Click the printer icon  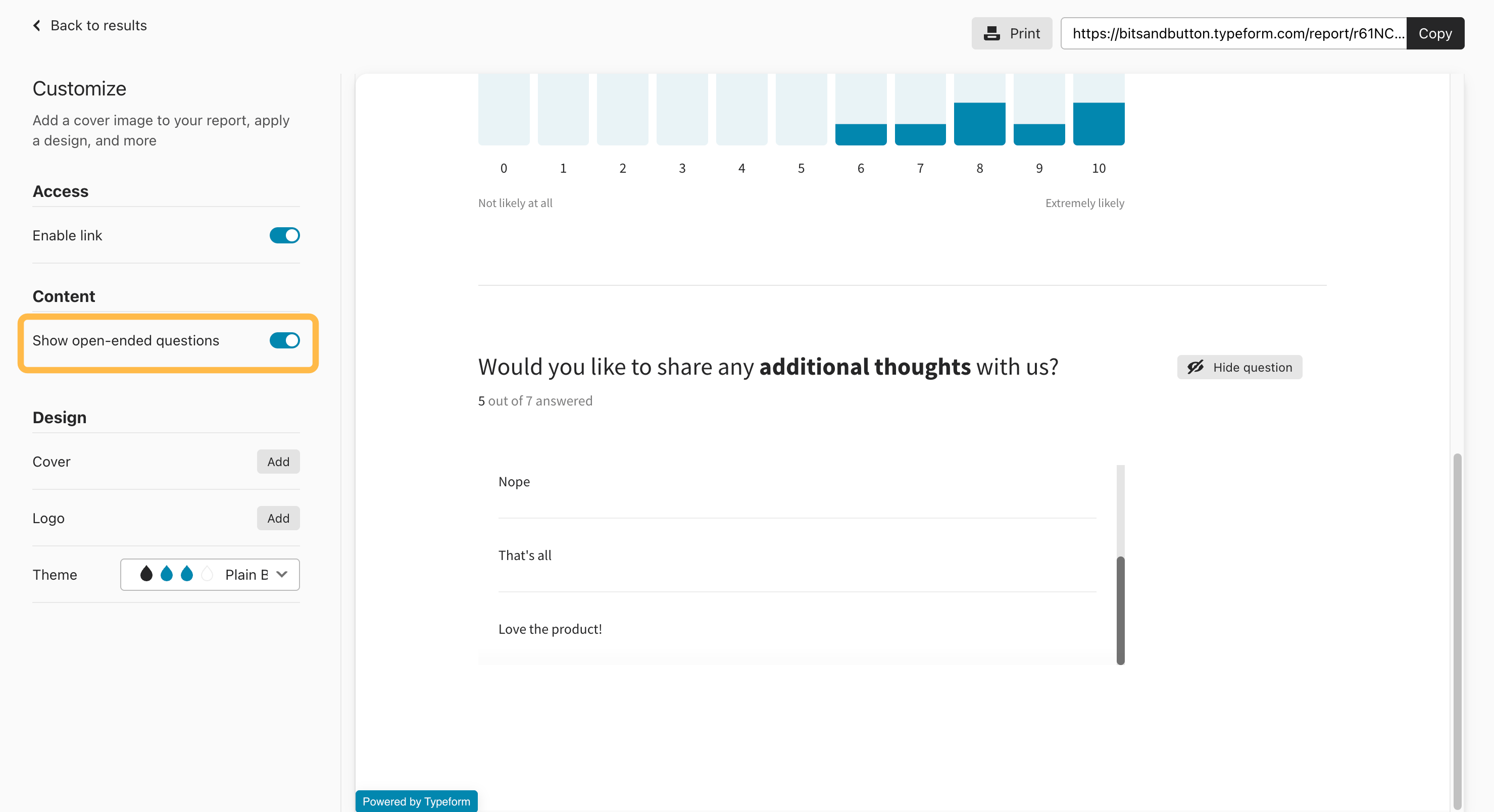992,34
